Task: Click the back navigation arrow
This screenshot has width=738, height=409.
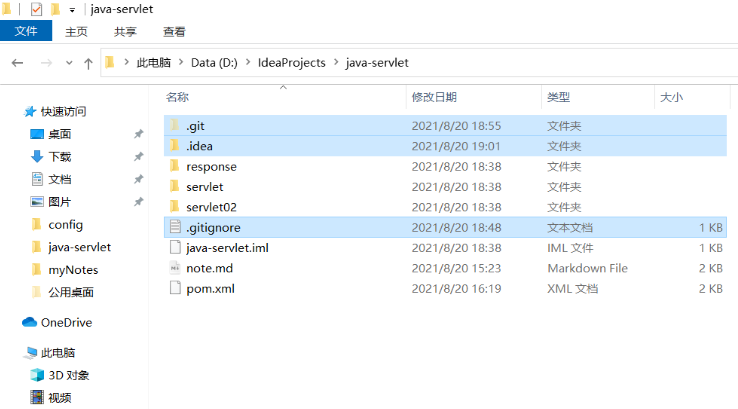Action: (x=17, y=63)
